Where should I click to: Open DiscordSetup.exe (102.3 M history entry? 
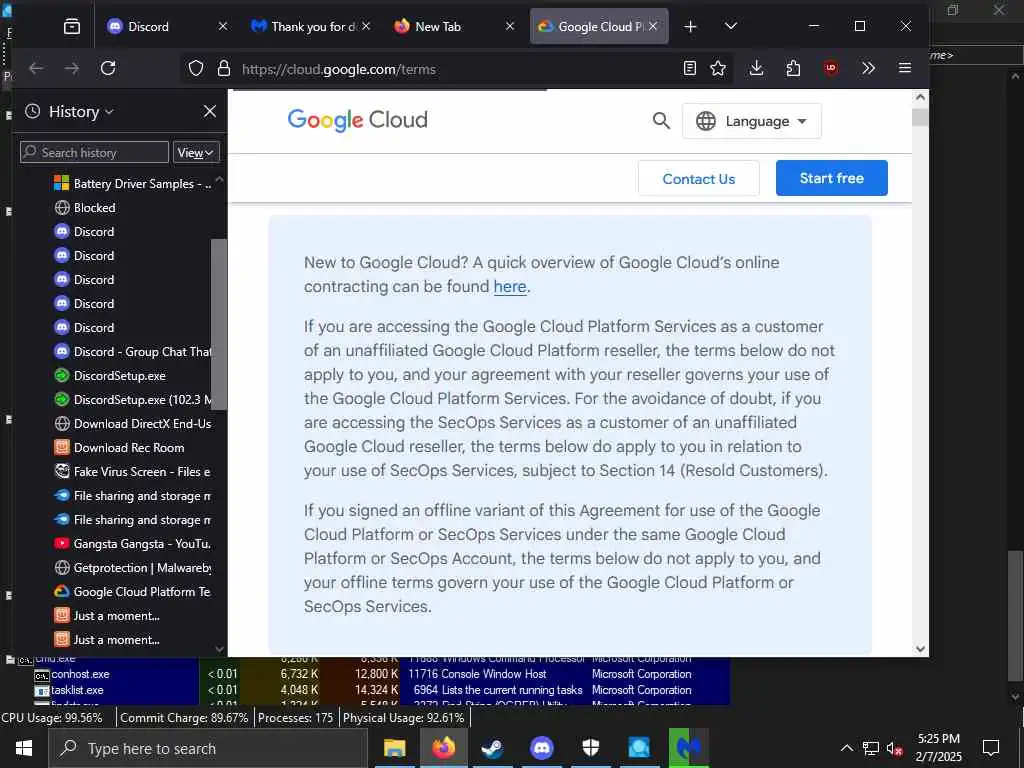coord(133,400)
